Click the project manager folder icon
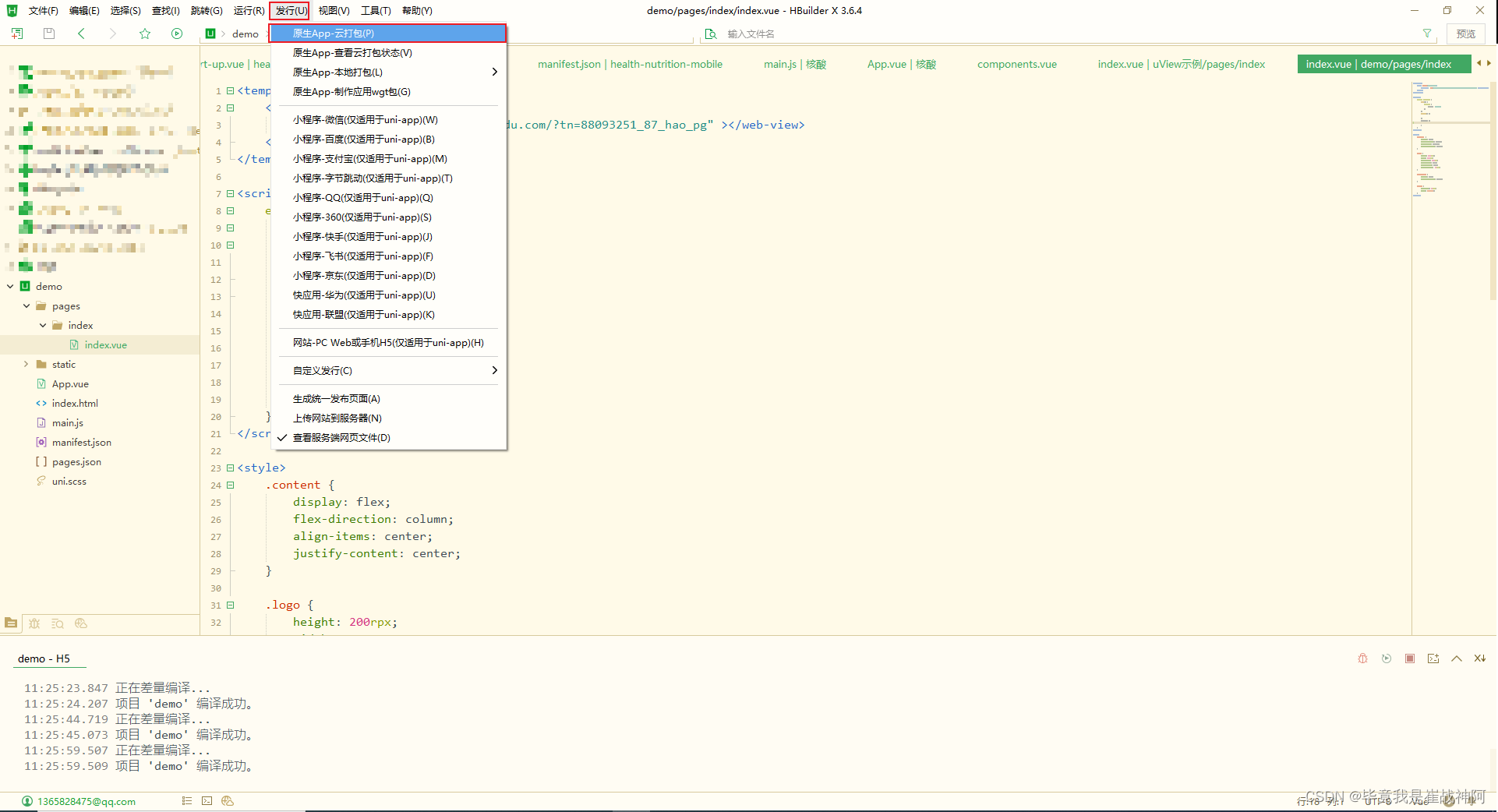 pyautogui.click(x=11, y=623)
